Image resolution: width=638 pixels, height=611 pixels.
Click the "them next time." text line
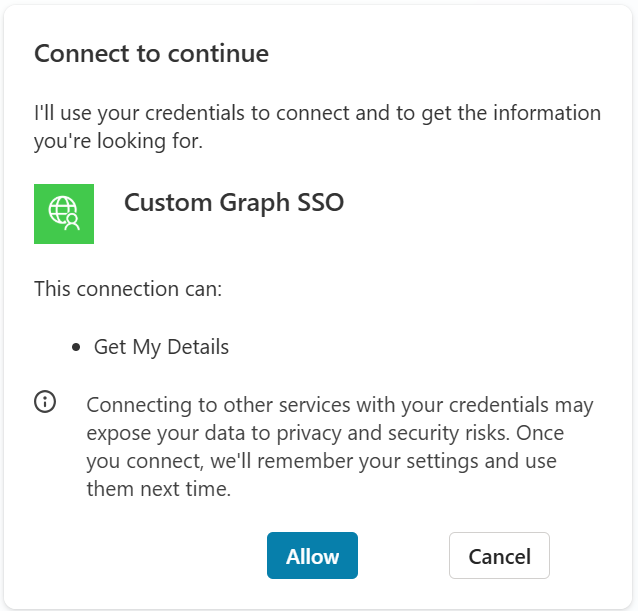159,490
